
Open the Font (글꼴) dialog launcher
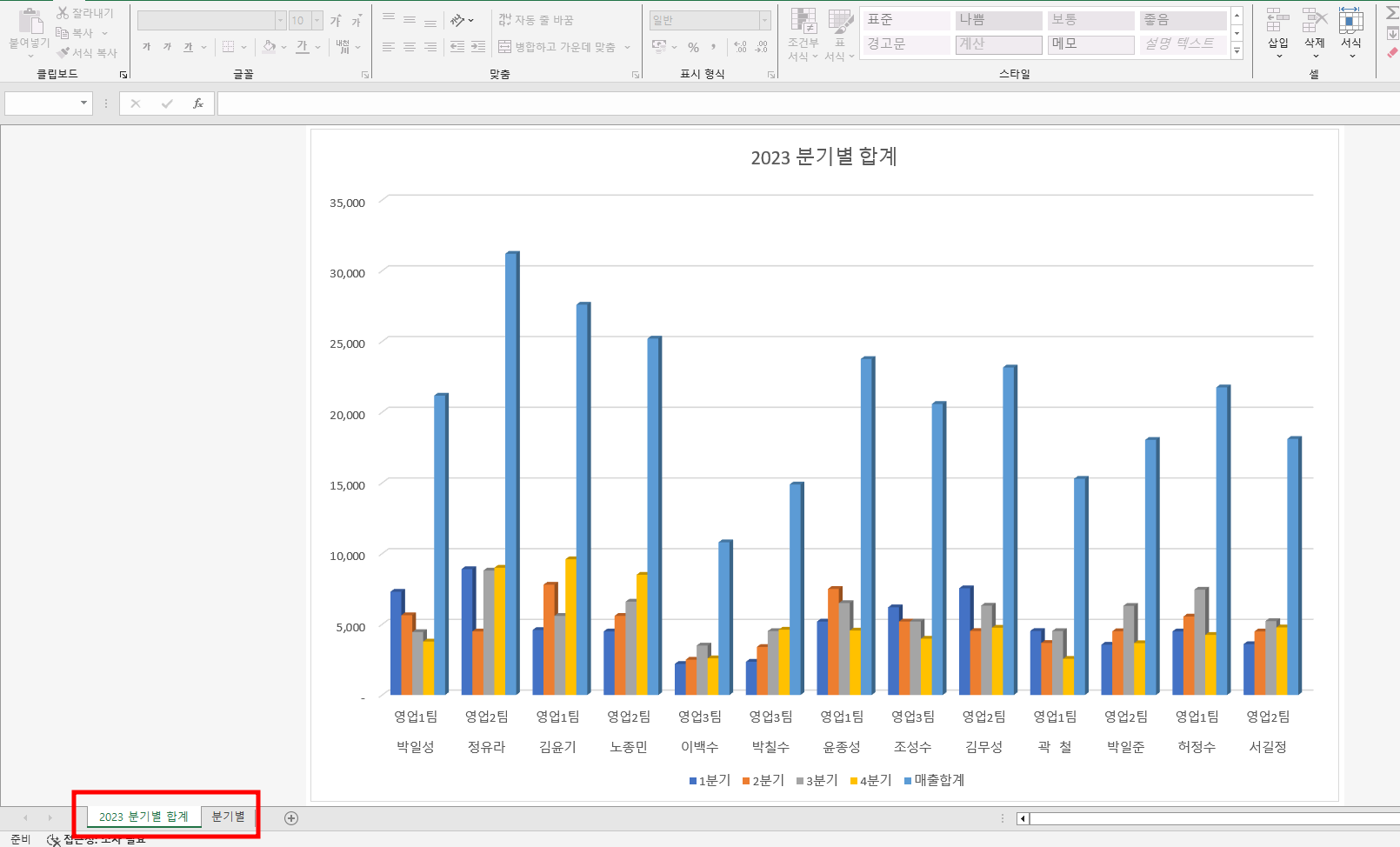365,75
